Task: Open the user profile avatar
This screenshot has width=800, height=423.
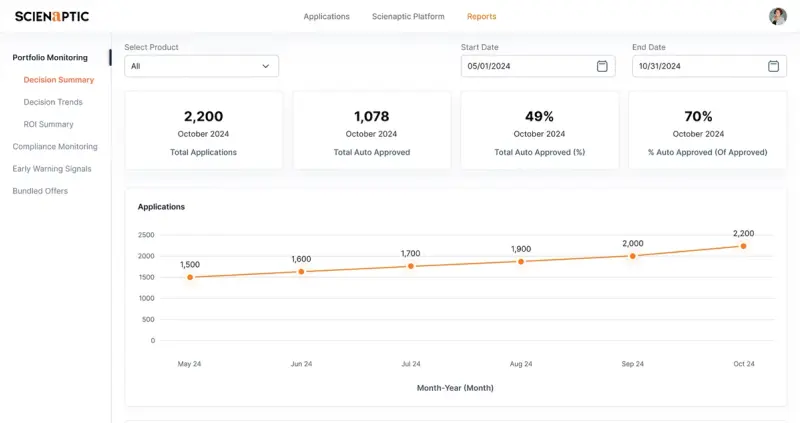Action: (778, 16)
